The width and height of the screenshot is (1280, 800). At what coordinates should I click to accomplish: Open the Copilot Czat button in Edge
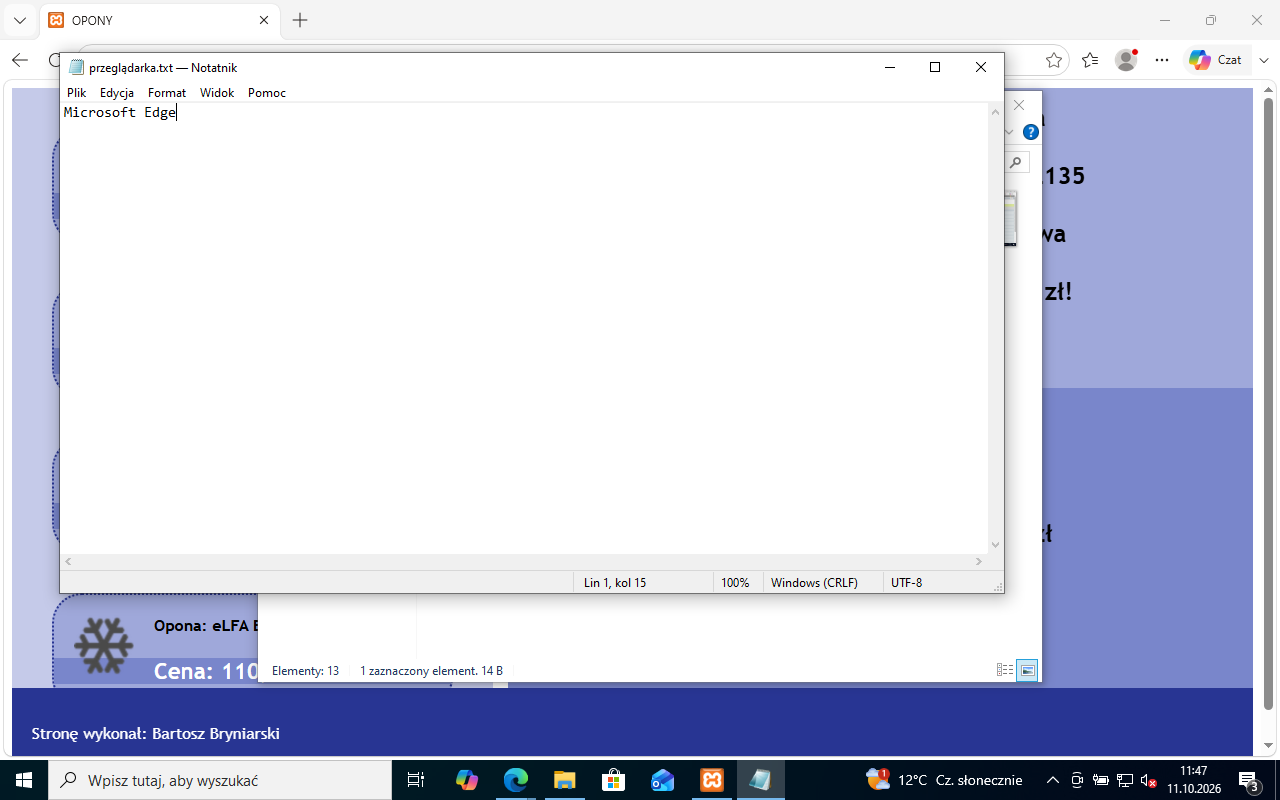coord(1215,60)
